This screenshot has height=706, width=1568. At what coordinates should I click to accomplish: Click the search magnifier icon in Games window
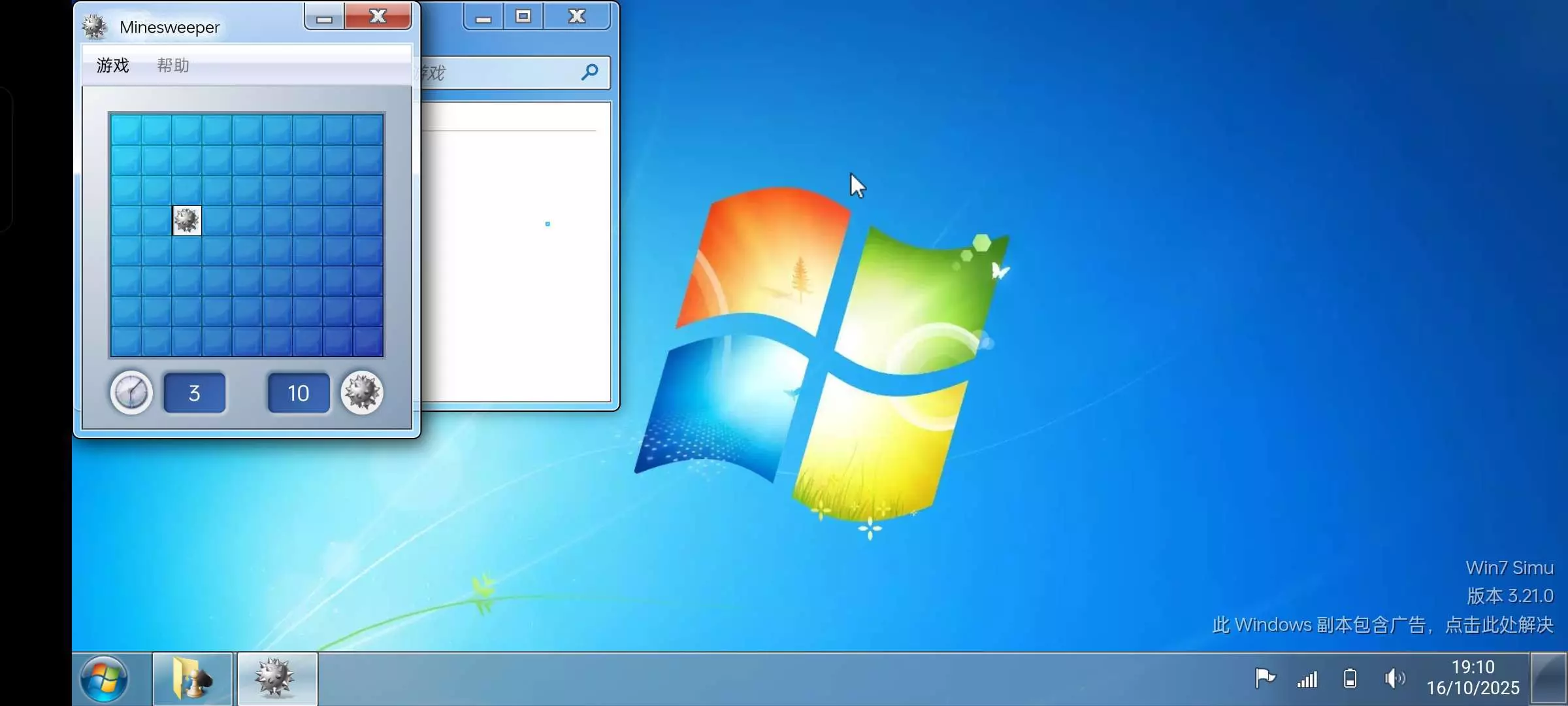pos(589,72)
